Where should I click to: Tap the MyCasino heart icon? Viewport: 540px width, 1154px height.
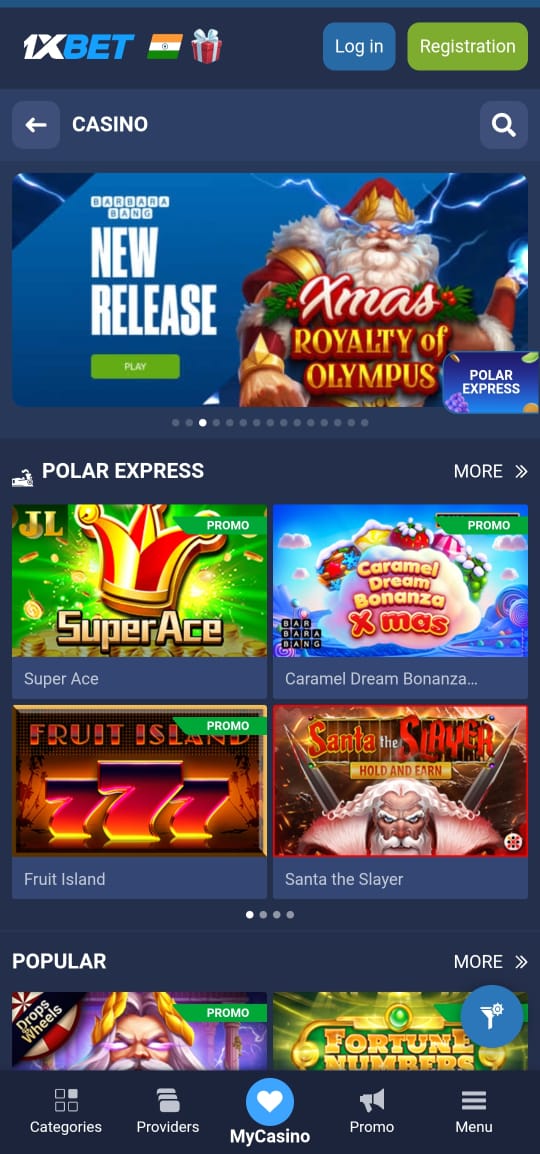(x=270, y=1102)
